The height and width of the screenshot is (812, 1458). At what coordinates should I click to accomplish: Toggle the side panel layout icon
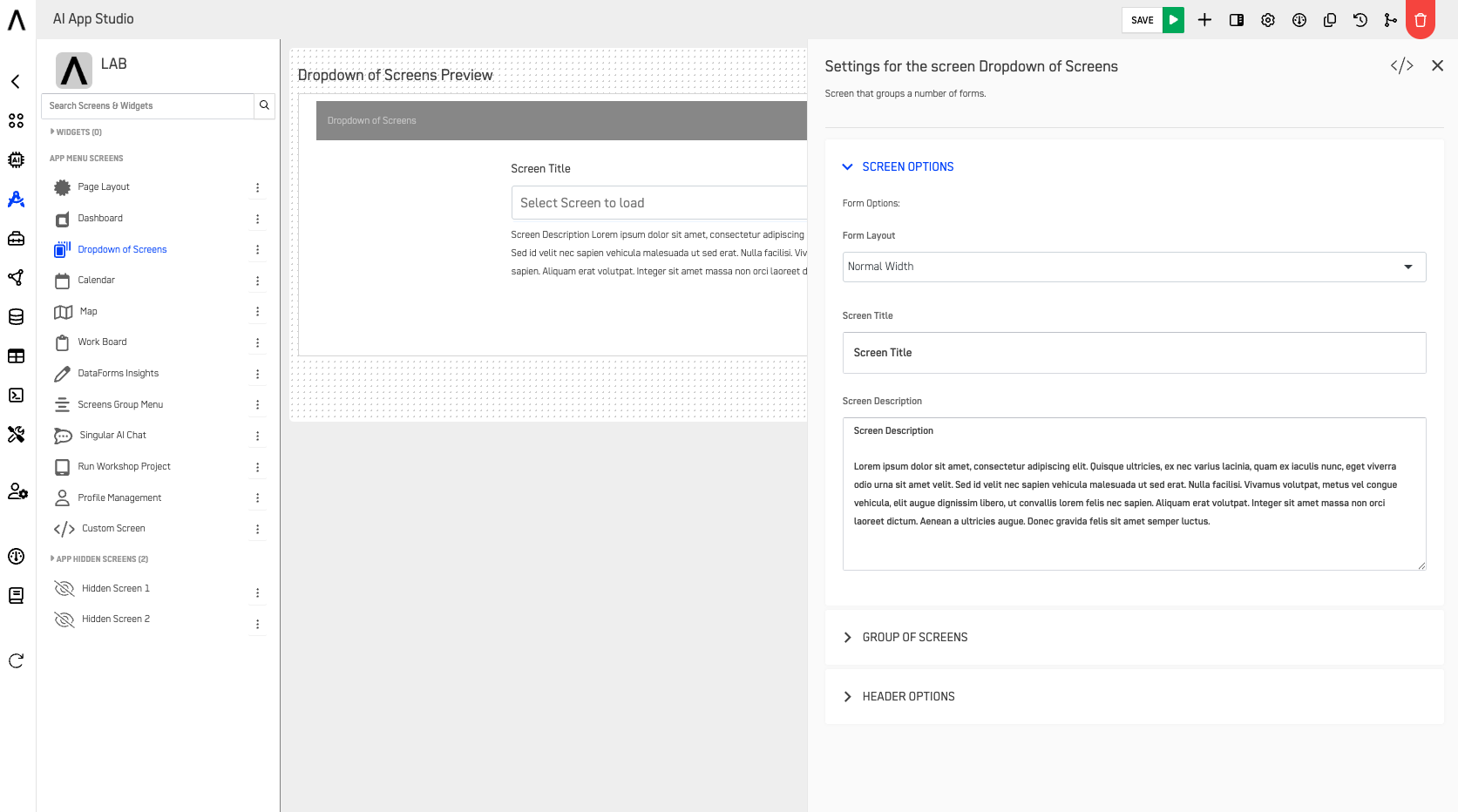pyautogui.click(x=1237, y=20)
